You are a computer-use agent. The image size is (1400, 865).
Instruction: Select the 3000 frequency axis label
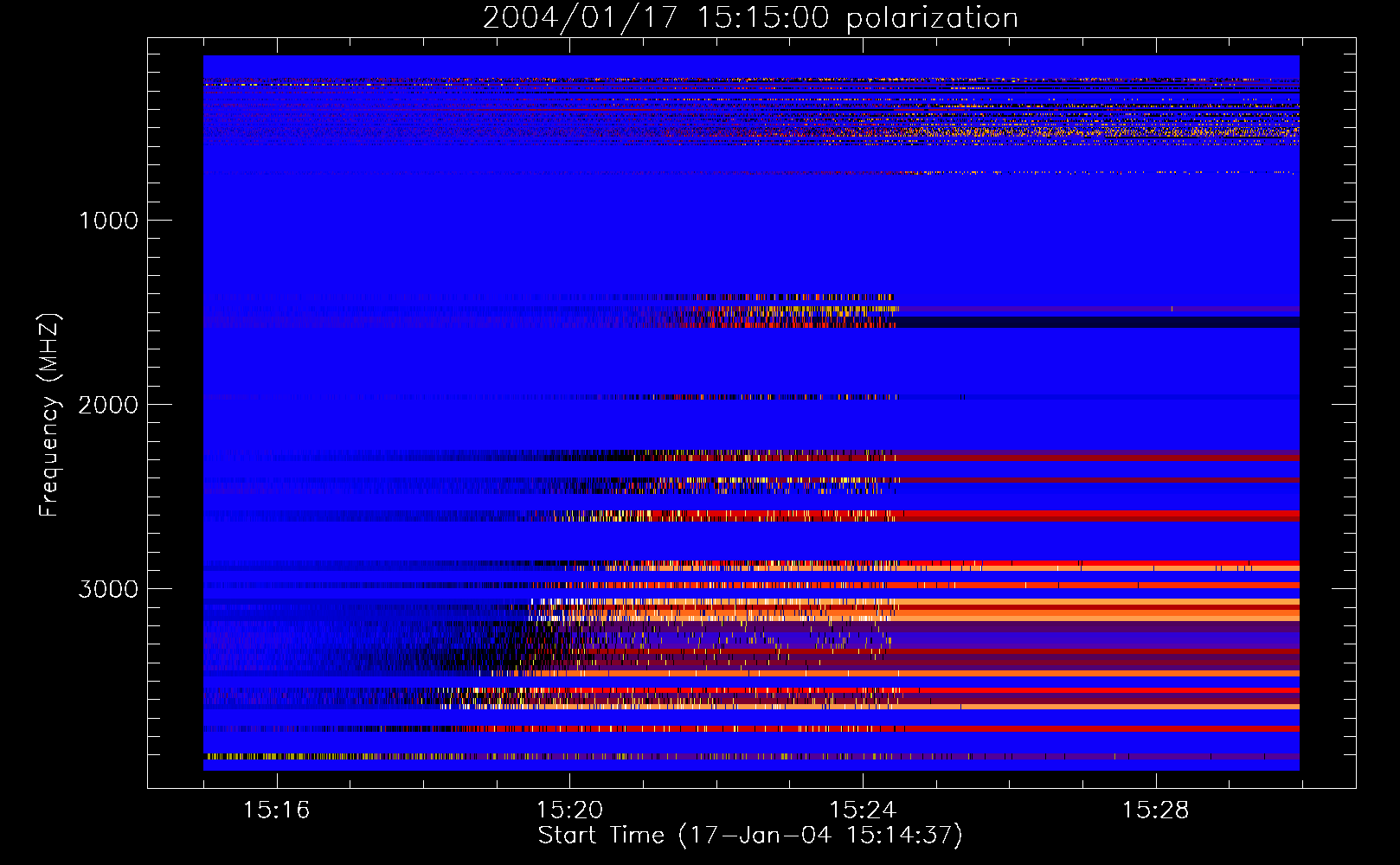coord(108,589)
